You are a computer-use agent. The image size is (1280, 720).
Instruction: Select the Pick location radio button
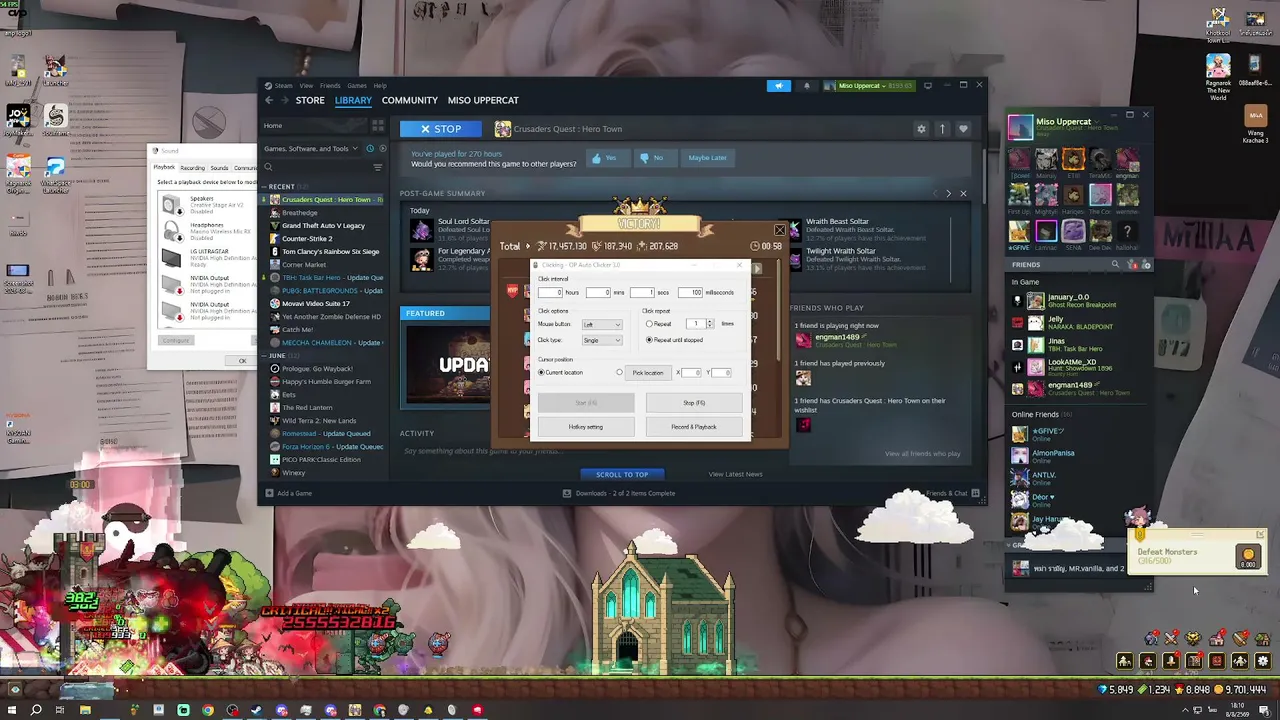pyautogui.click(x=619, y=373)
